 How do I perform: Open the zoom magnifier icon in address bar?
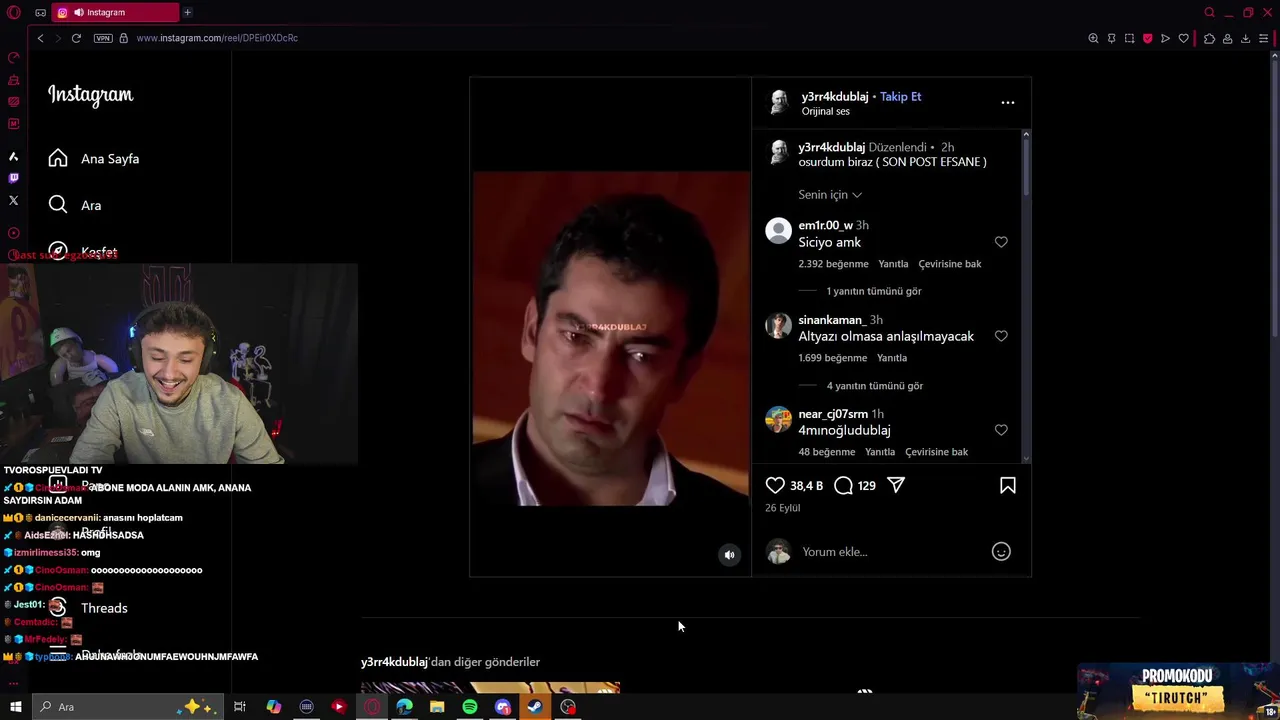(x=1093, y=38)
